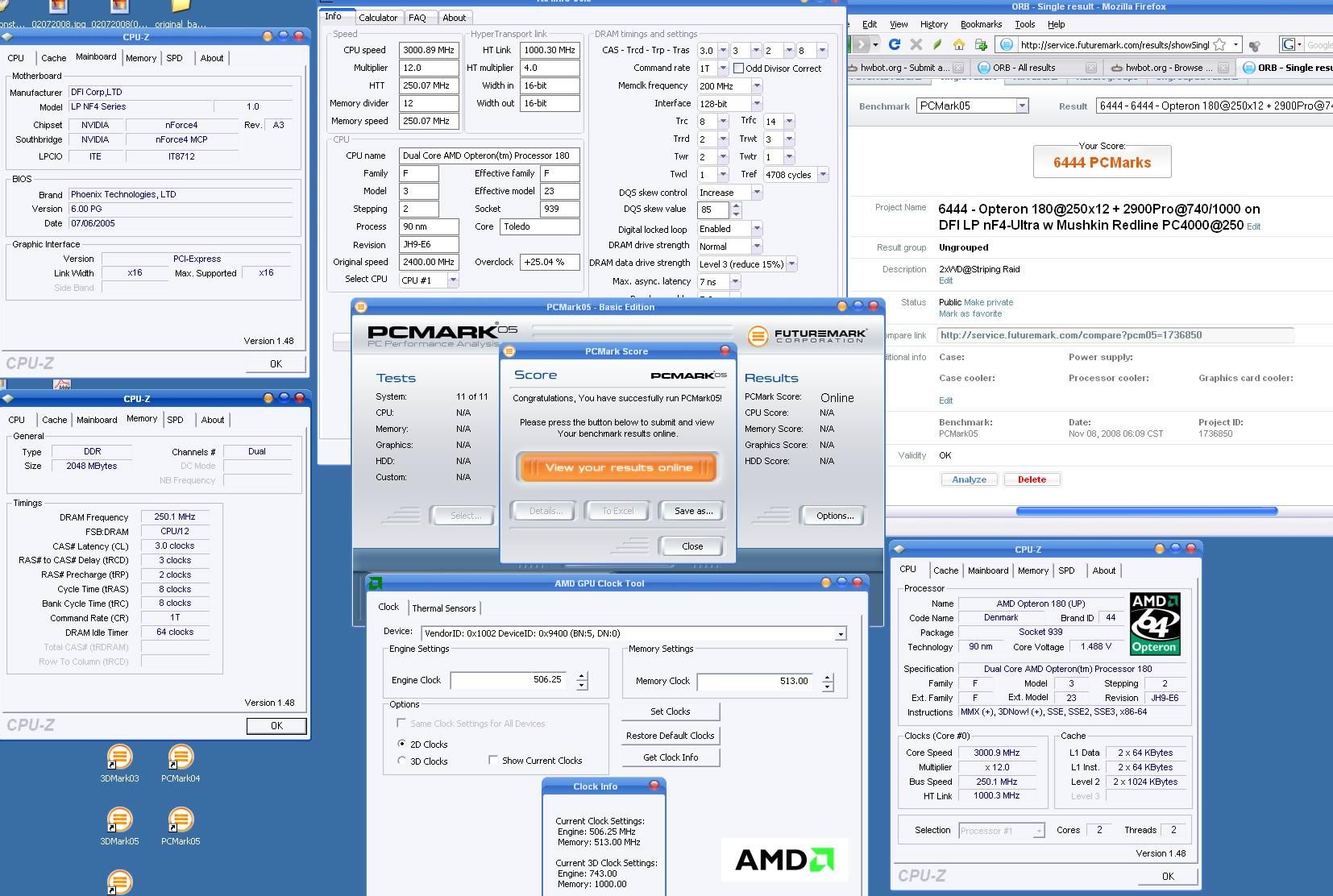Tick Same Clock Settings for All Devices
The height and width of the screenshot is (896, 1333).
point(401,723)
